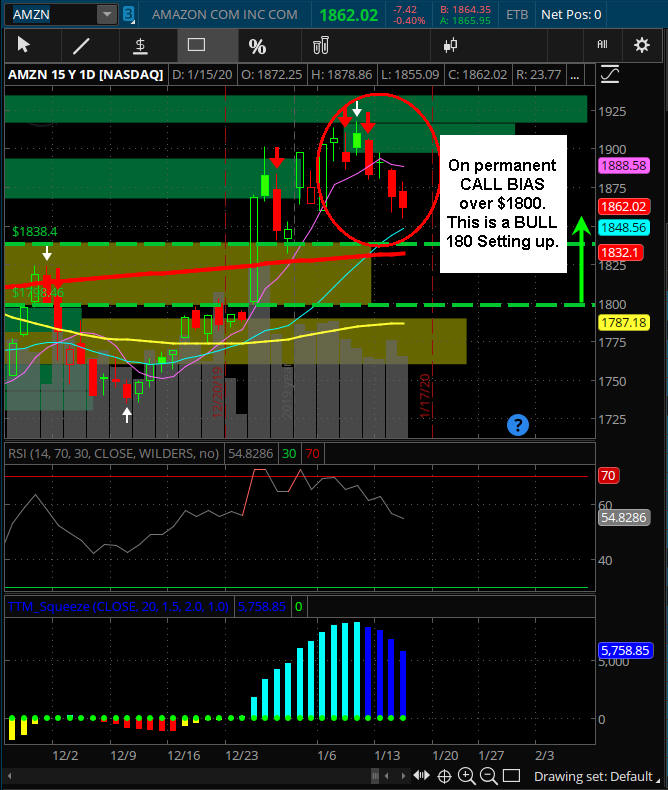Click the blue question mark help icon

coord(517,425)
